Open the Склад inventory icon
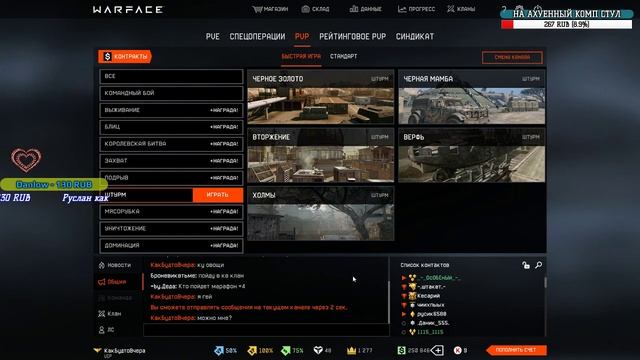The height and width of the screenshot is (360, 640). (305, 9)
